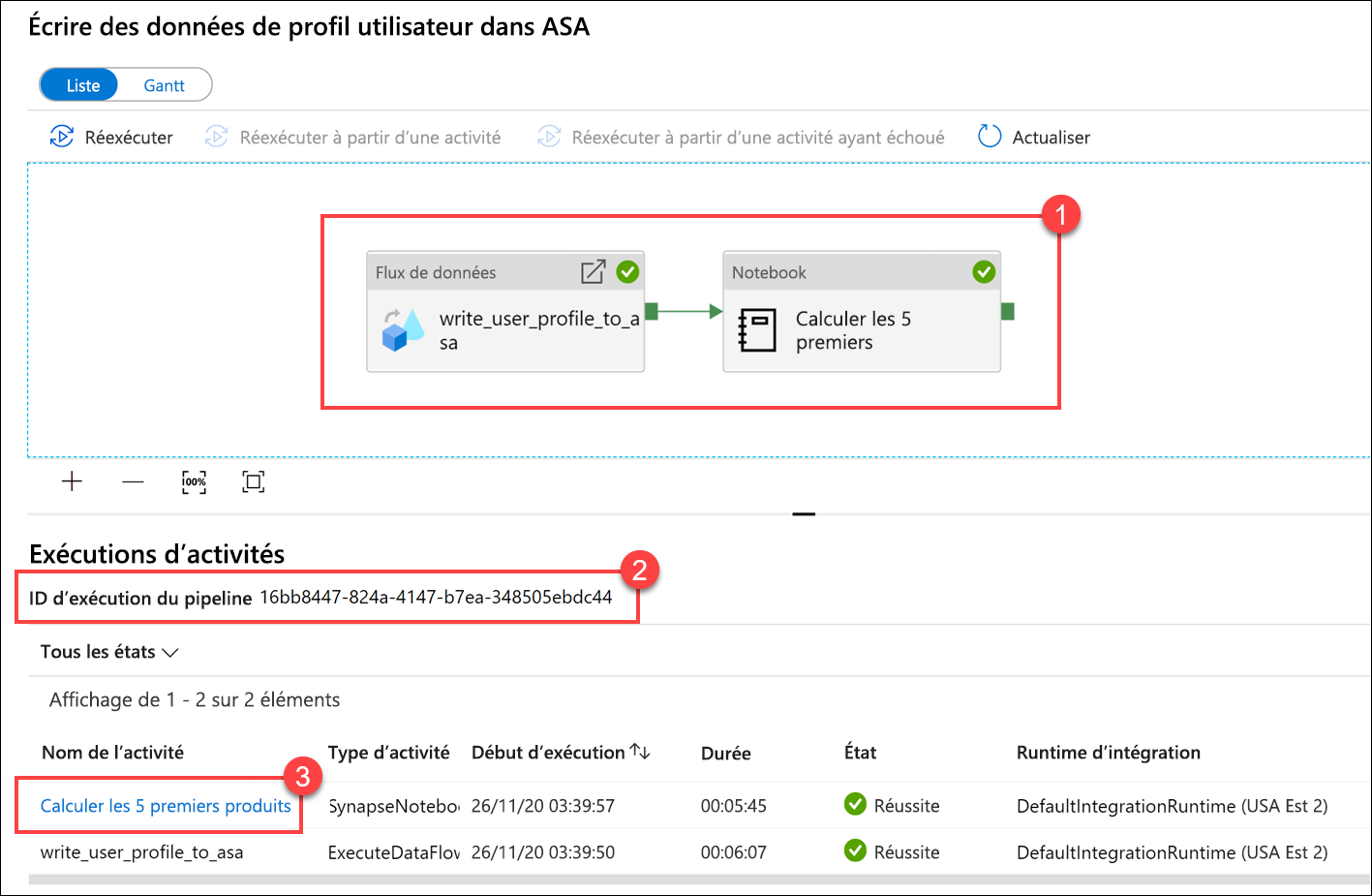The height and width of the screenshot is (896, 1372).
Task: Switch to the Gantt view
Action: pos(164,85)
